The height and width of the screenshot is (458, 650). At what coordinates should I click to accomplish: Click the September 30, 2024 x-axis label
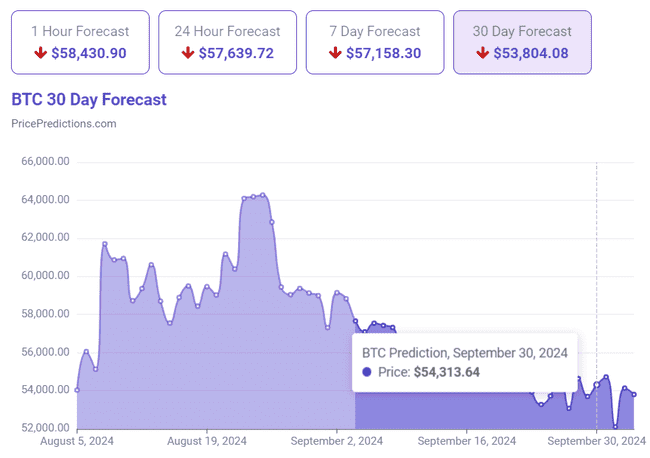pos(597,440)
